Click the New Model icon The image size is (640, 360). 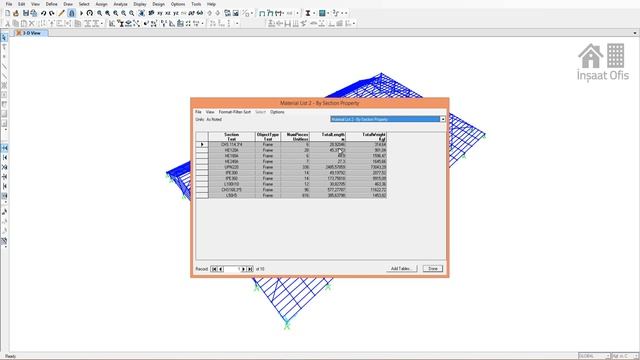point(7,13)
